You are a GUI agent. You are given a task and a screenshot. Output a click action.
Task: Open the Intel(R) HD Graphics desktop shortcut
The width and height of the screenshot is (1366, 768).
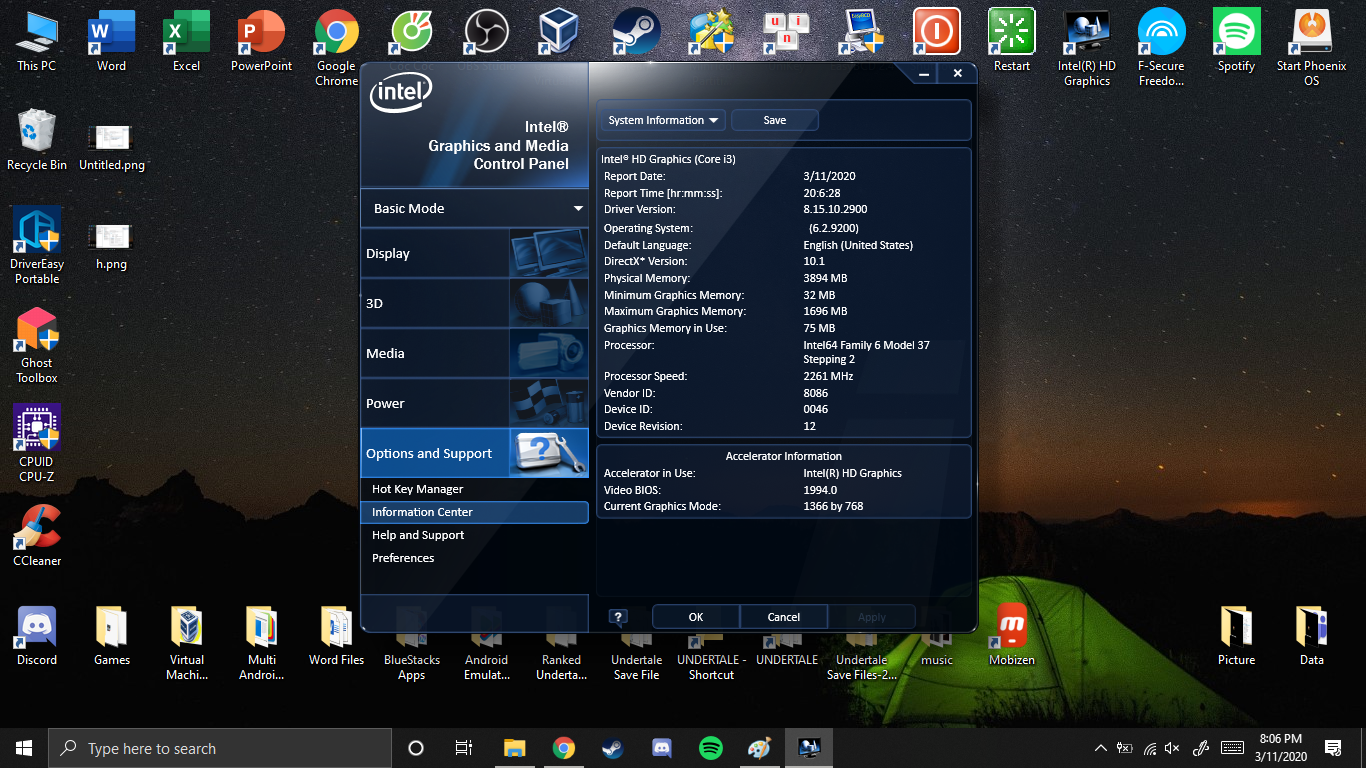[x=1087, y=47]
